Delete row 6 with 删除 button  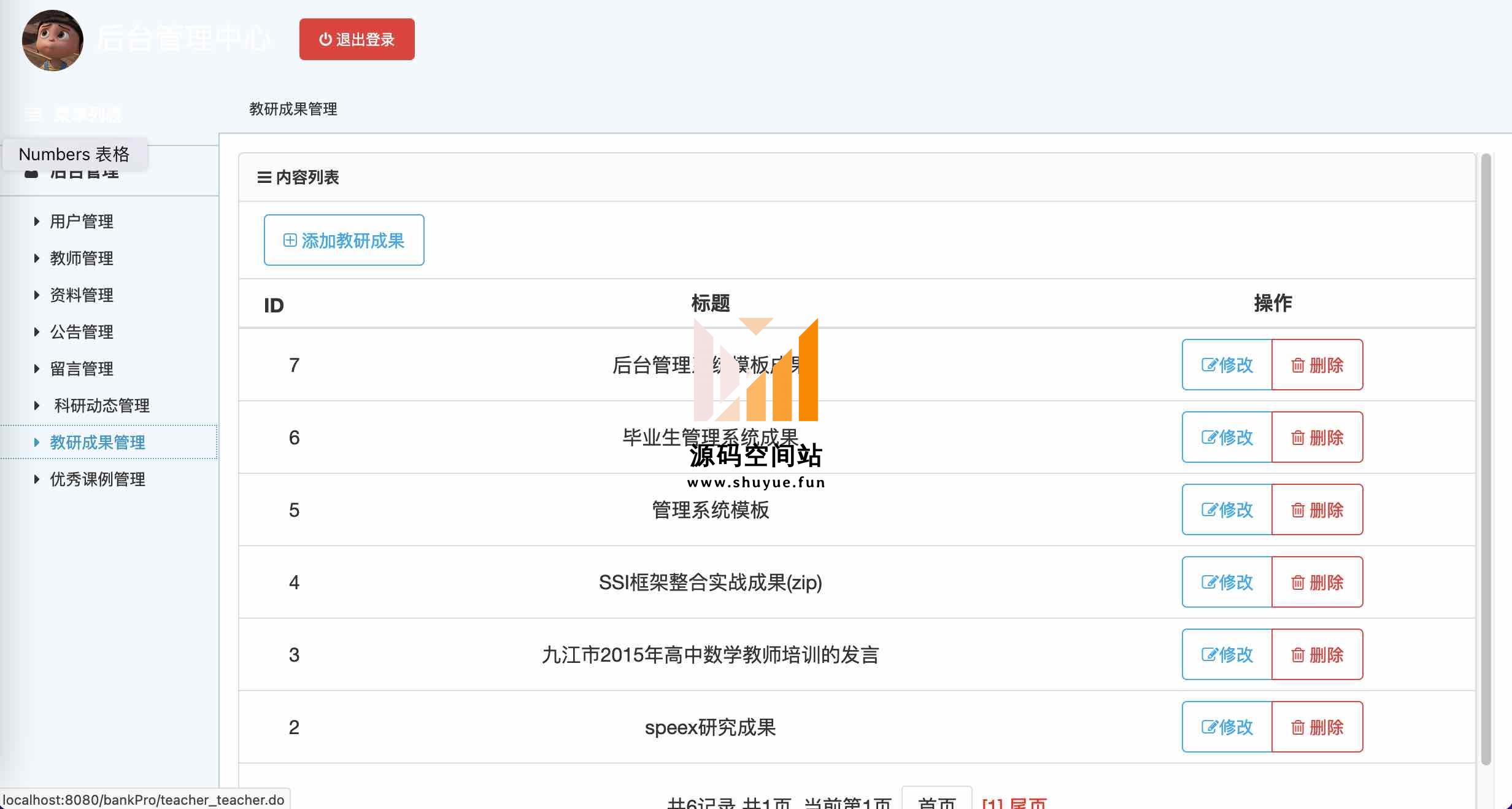pos(1317,437)
